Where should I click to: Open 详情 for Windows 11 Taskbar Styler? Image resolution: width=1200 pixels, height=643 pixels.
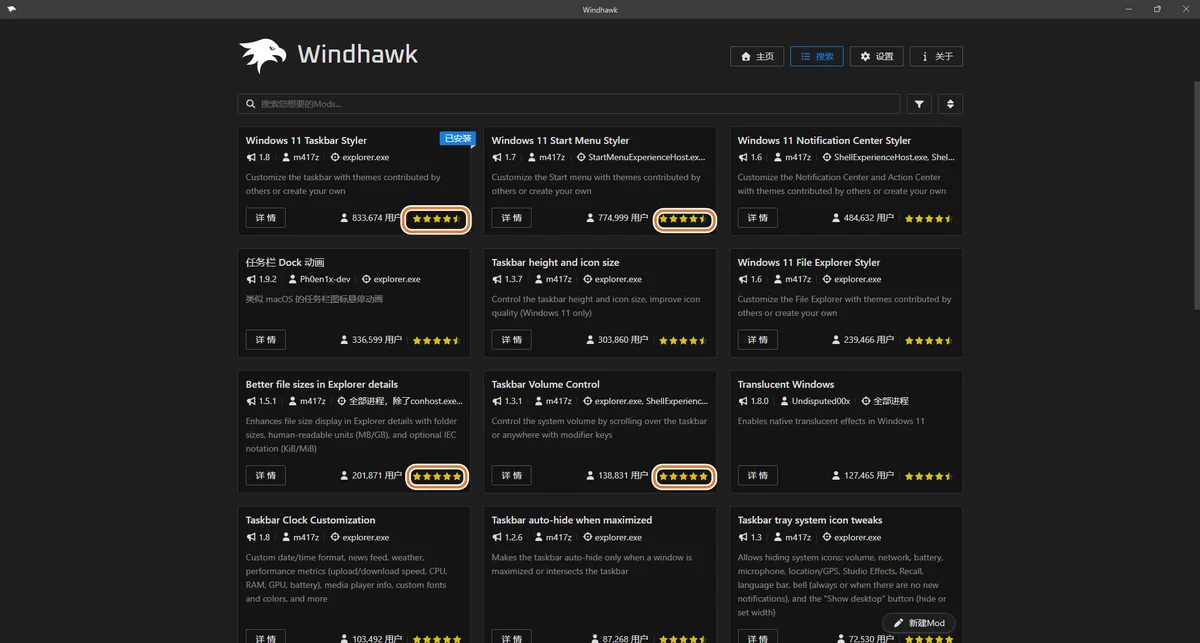(x=266, y=218)
